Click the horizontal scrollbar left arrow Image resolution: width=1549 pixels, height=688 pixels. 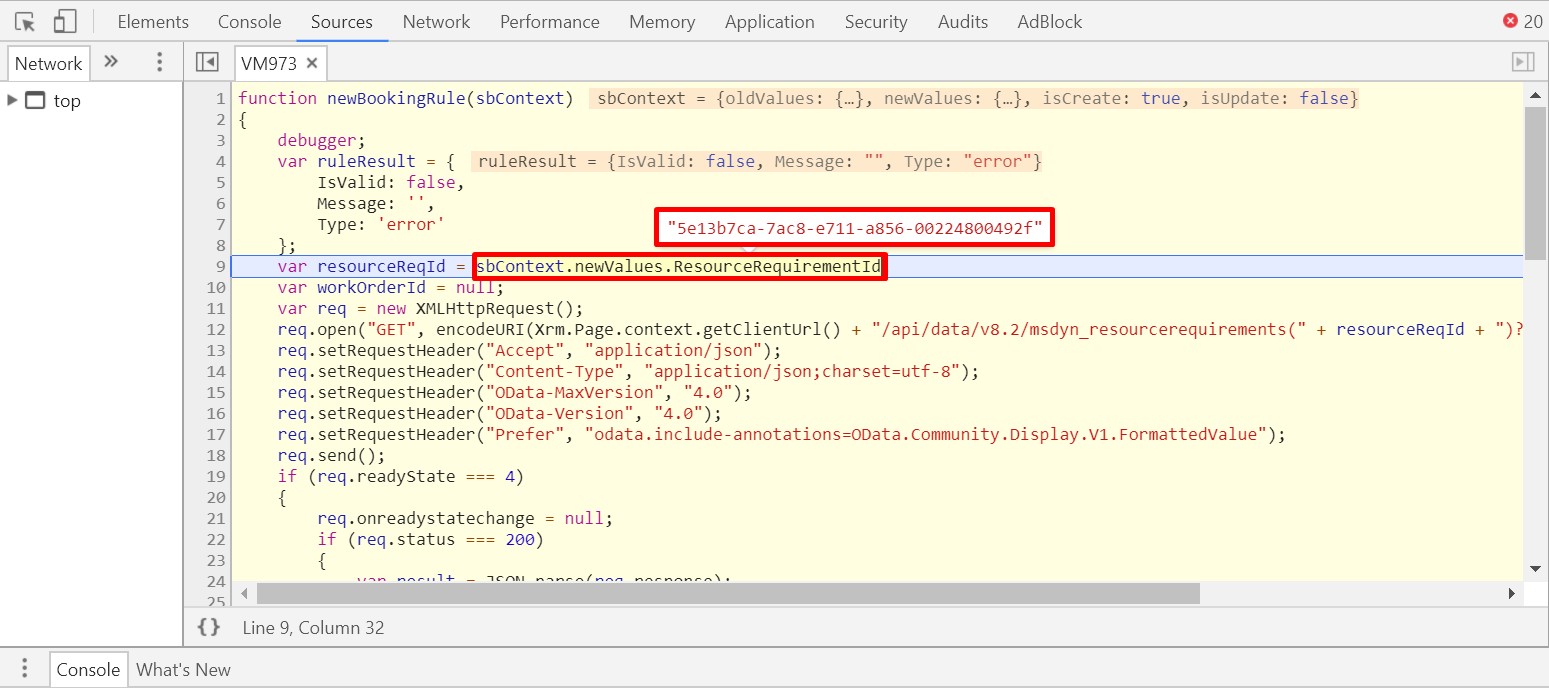[242, 594]
